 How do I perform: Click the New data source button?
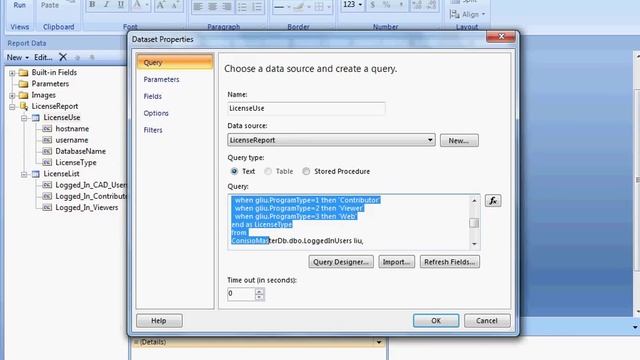[x=459, y=140]
